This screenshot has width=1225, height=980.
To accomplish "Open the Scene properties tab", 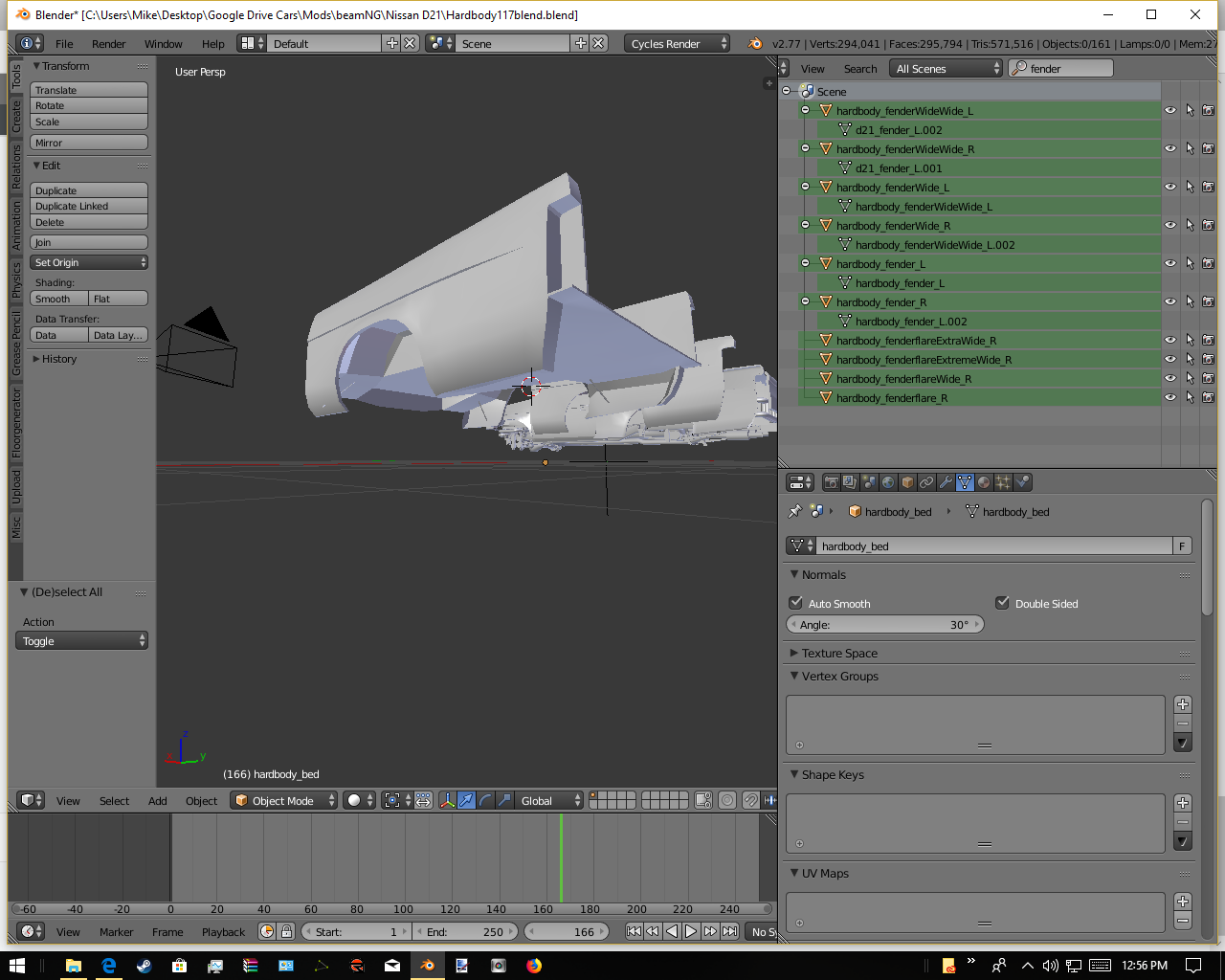I will (x=869, y=482).
